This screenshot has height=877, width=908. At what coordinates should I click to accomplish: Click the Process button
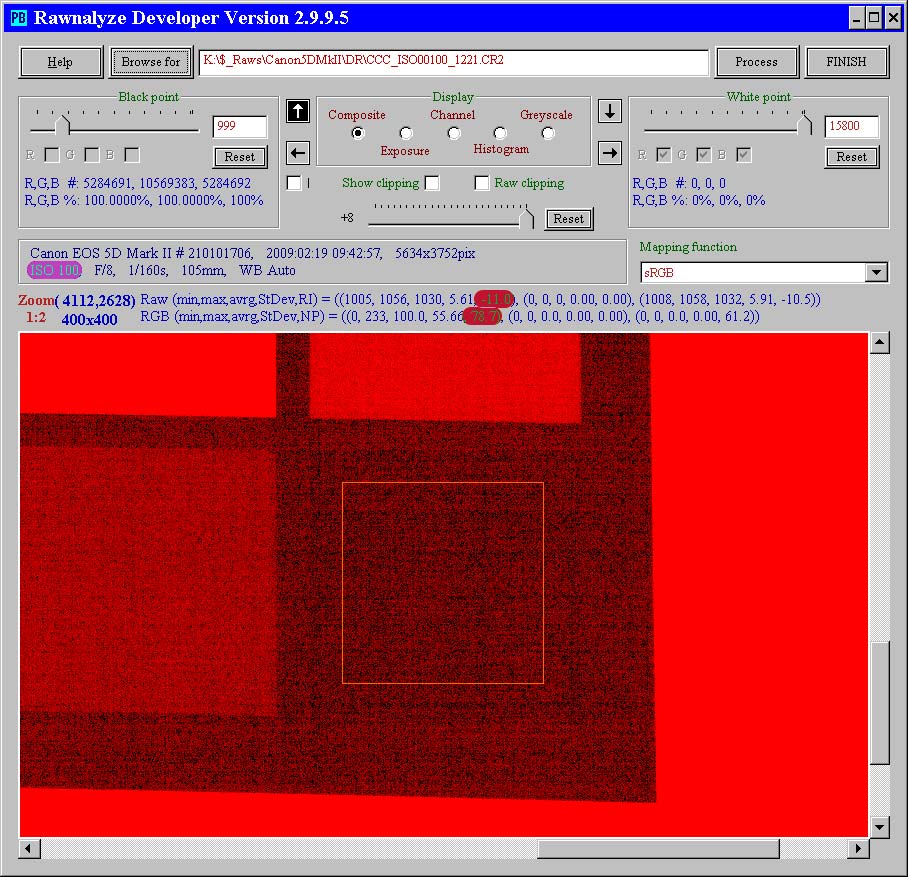[756, 62]
